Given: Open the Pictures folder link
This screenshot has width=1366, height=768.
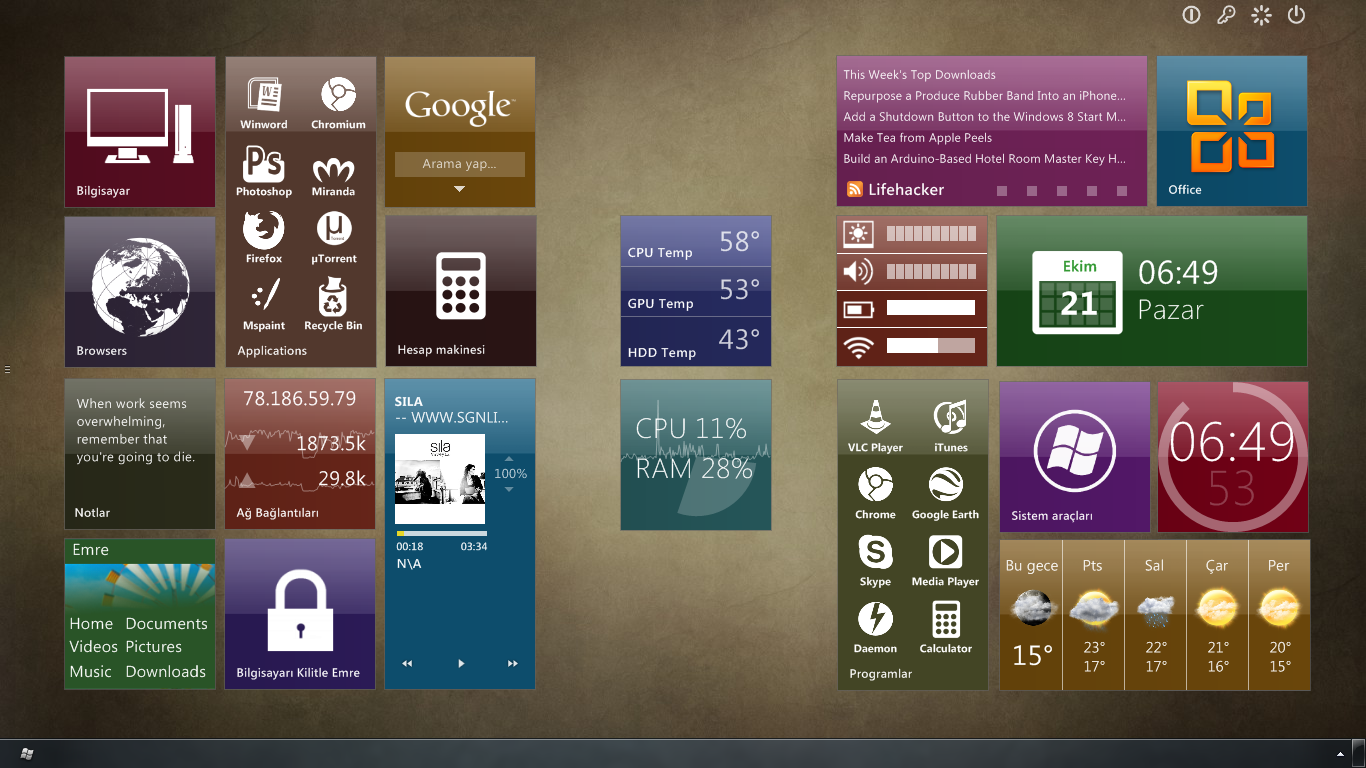Looking at the screenshot, I should pos(153,647).
